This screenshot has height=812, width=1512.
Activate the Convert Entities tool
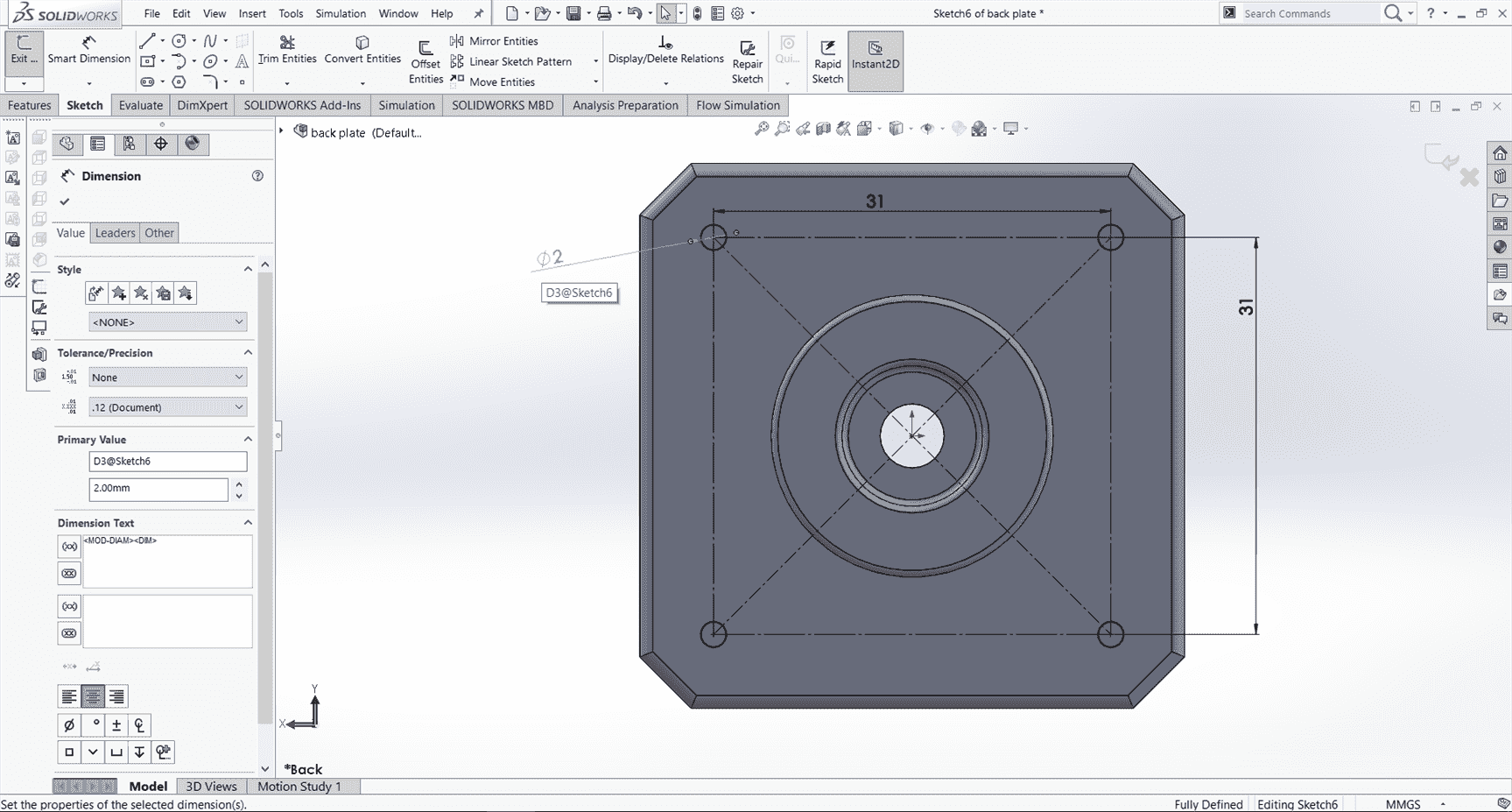362,50
